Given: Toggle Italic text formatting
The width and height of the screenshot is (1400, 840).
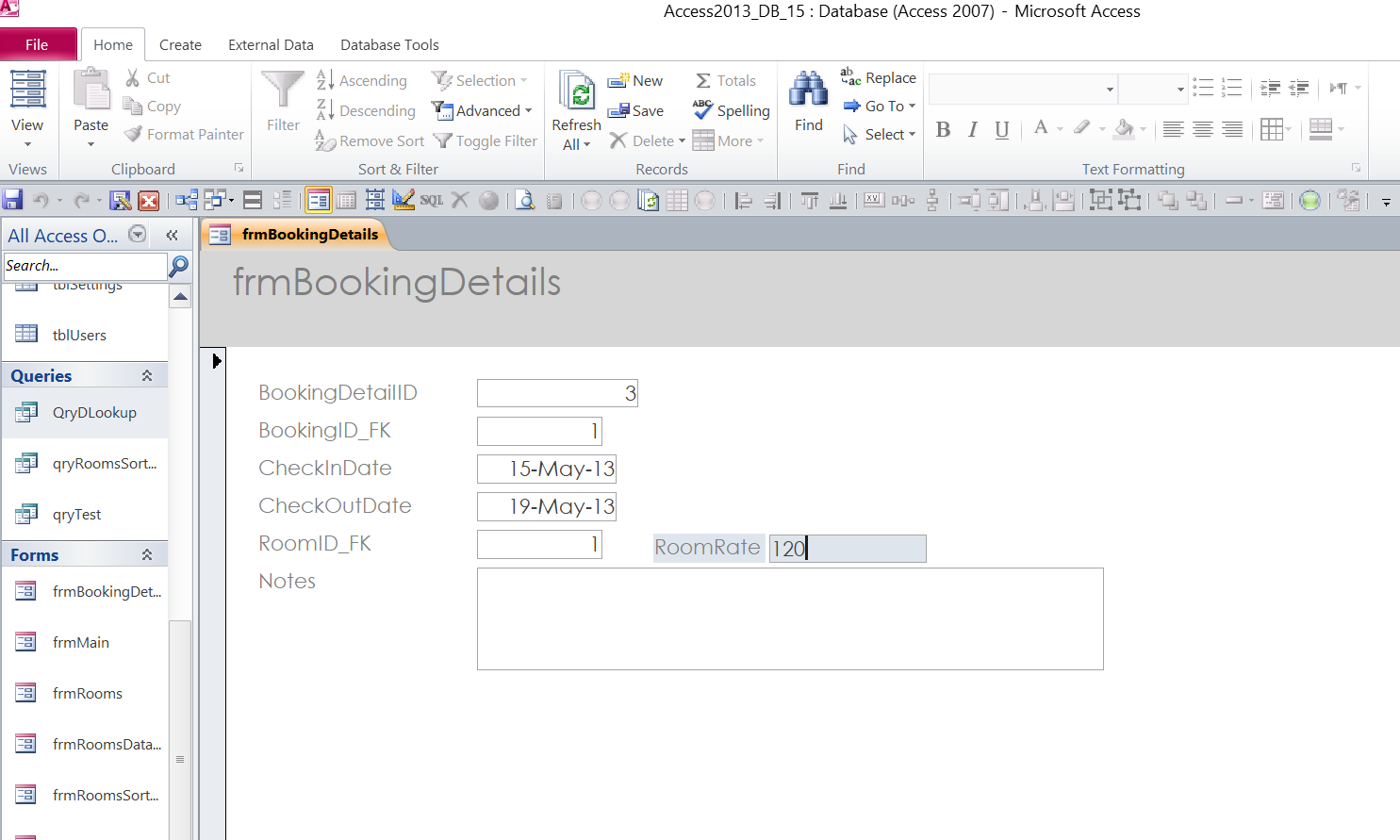Looking at the screenshot, I should coord(972,130).
